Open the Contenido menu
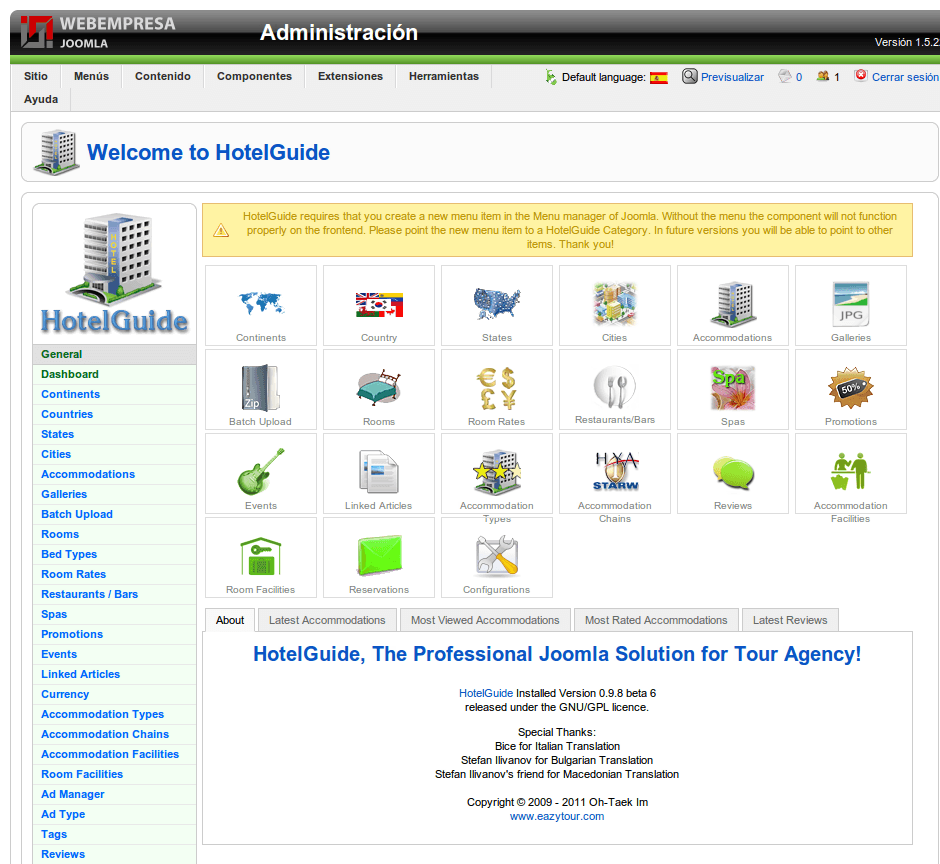This screenshot has width=940, height=864. click(162, 76)
